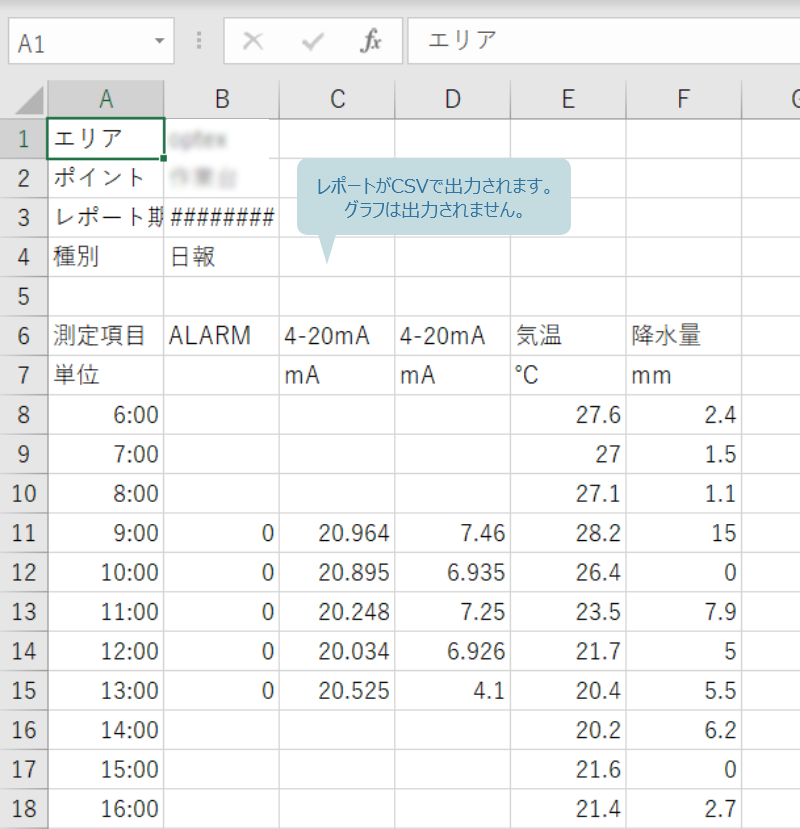Click the 14:00 time cell
Image resolution: width=800 pixels, height=829 pixels.
point(106,730)
